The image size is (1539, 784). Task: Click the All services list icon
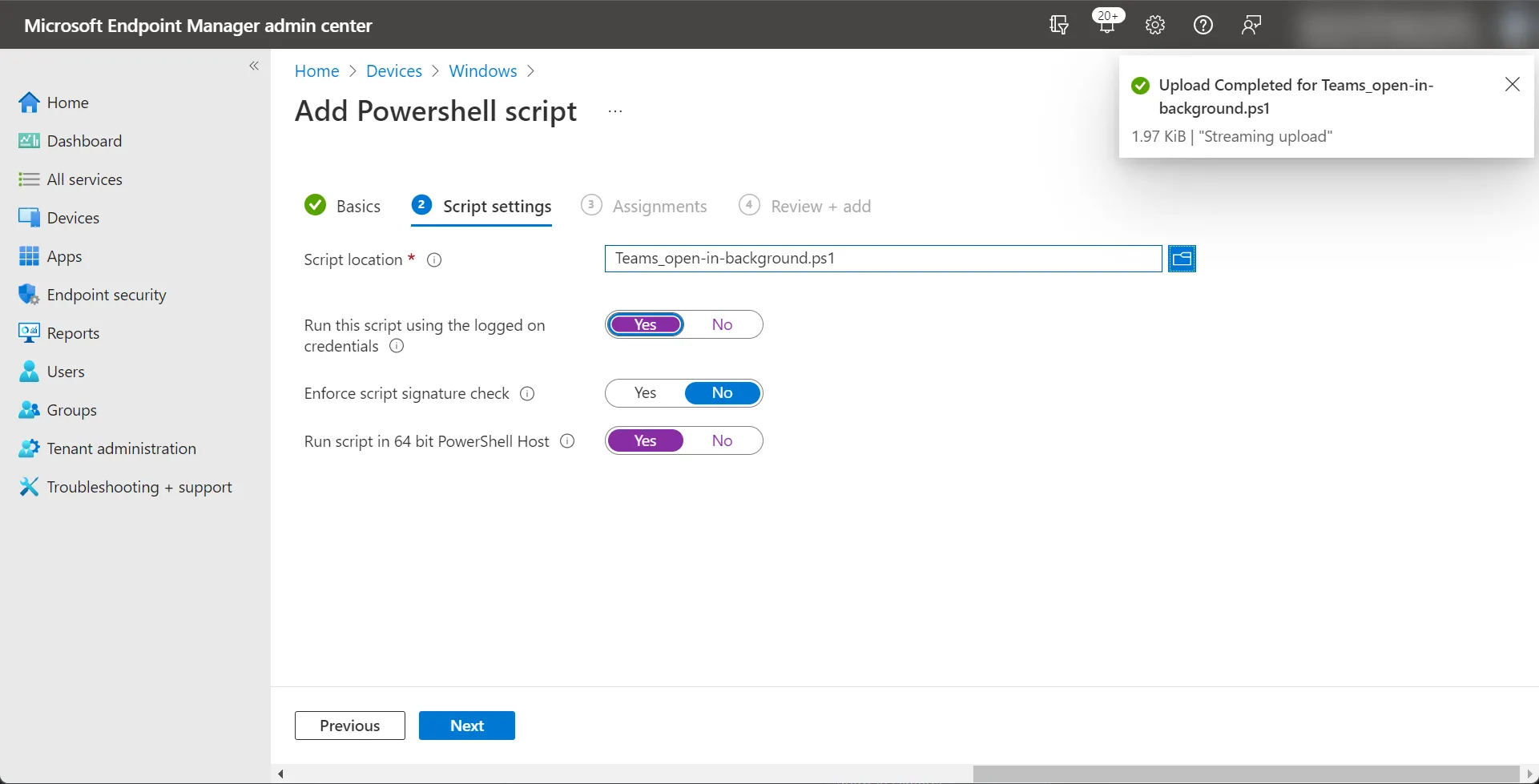coord(29,179)
